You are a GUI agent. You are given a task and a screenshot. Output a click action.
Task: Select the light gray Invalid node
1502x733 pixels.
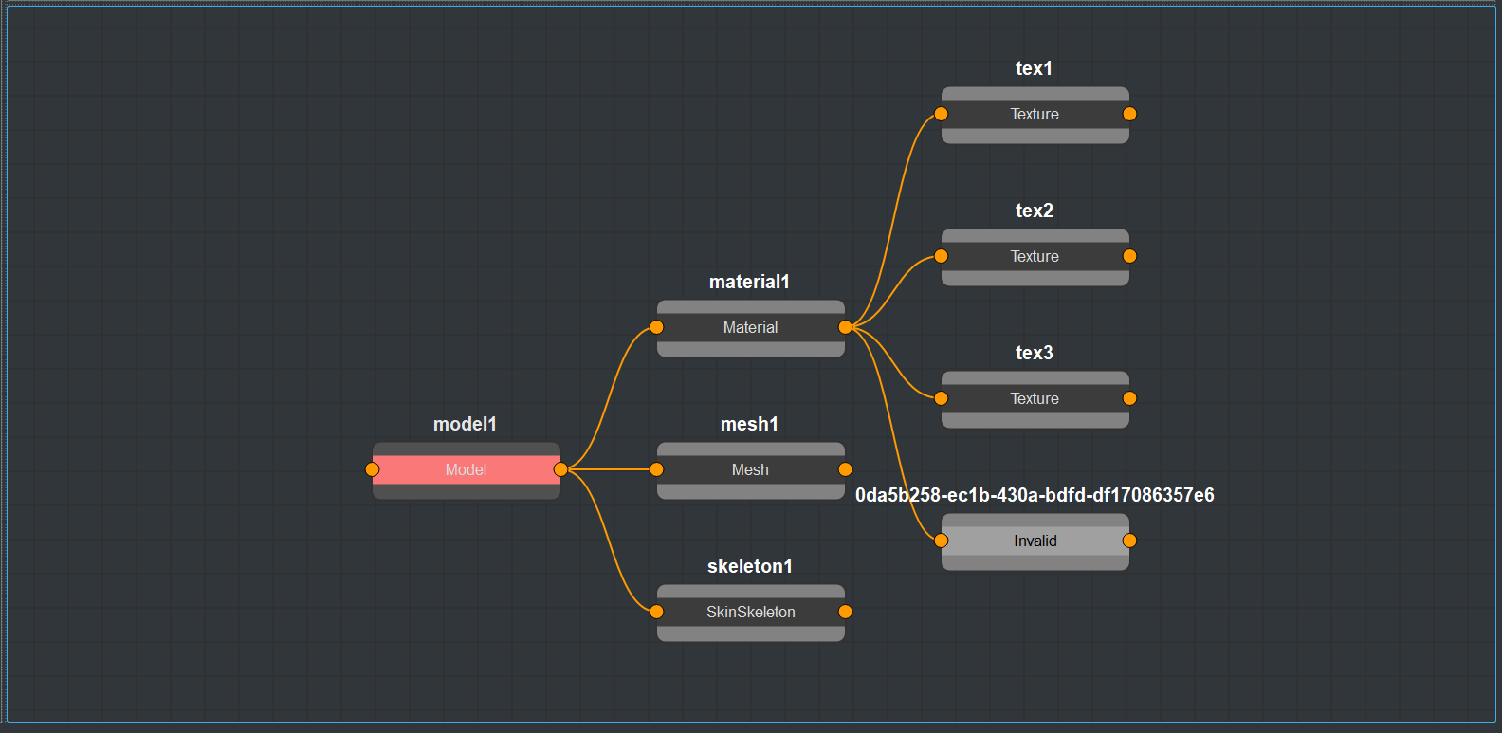coord(1035,541)
